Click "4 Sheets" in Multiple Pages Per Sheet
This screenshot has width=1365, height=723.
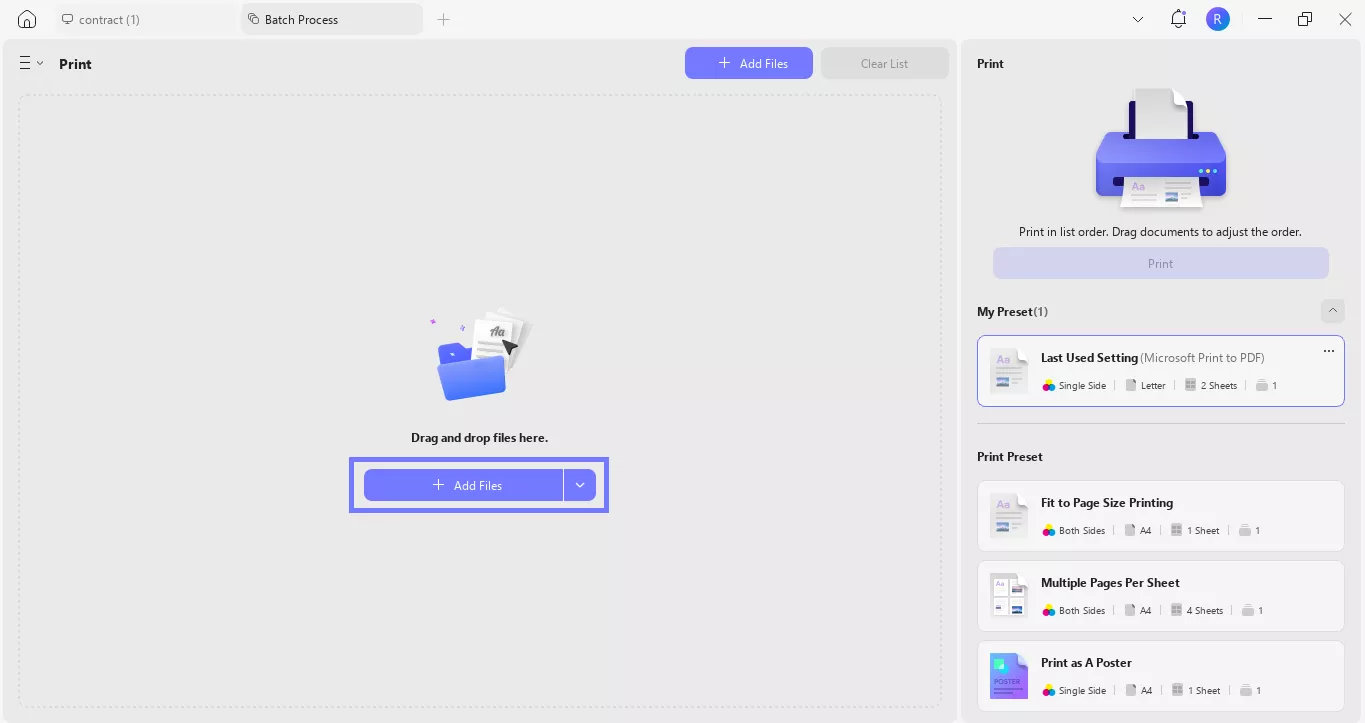pyautogui.click(x=1205, y=611)
